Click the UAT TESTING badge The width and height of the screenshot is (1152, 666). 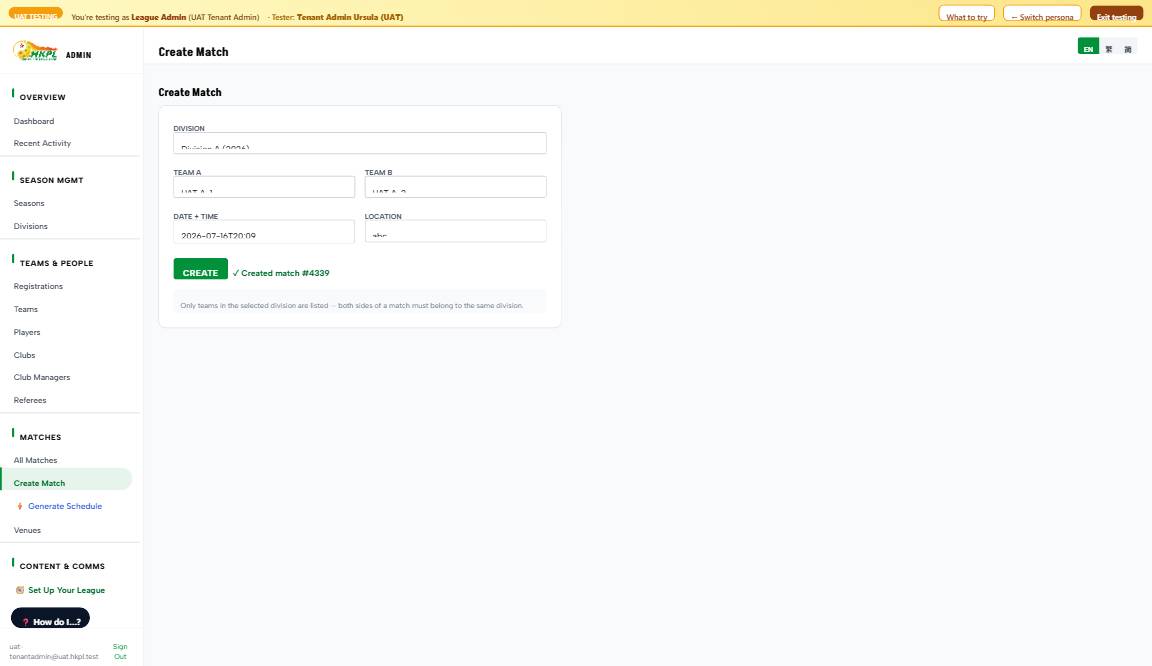click(35, 14)
